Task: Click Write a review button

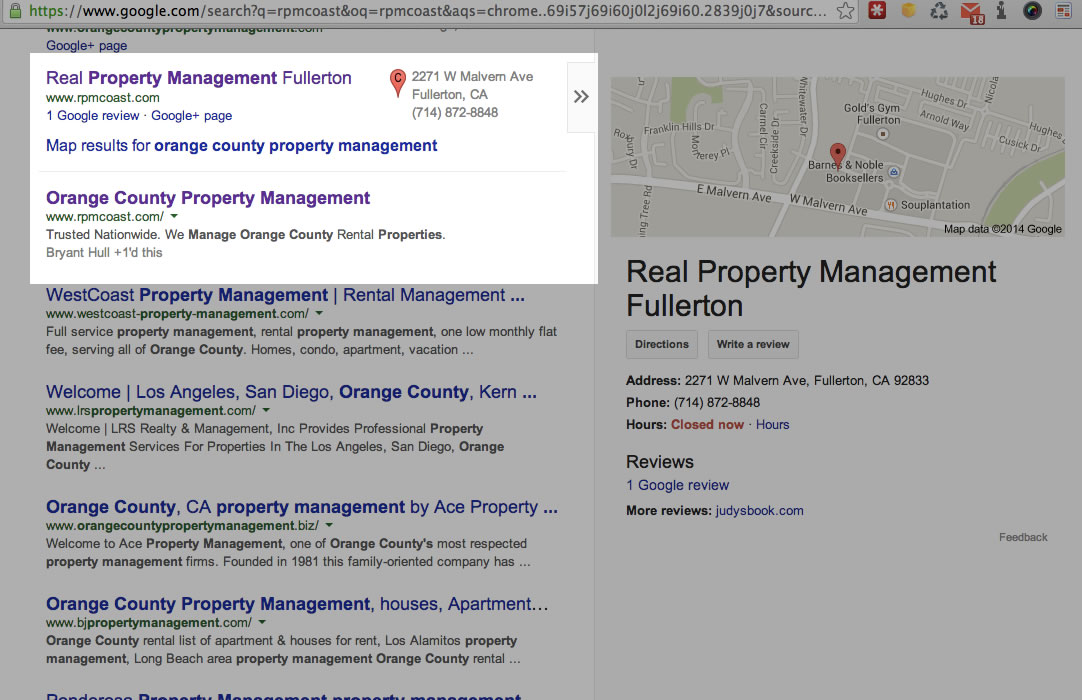Action: coord(753,344)
